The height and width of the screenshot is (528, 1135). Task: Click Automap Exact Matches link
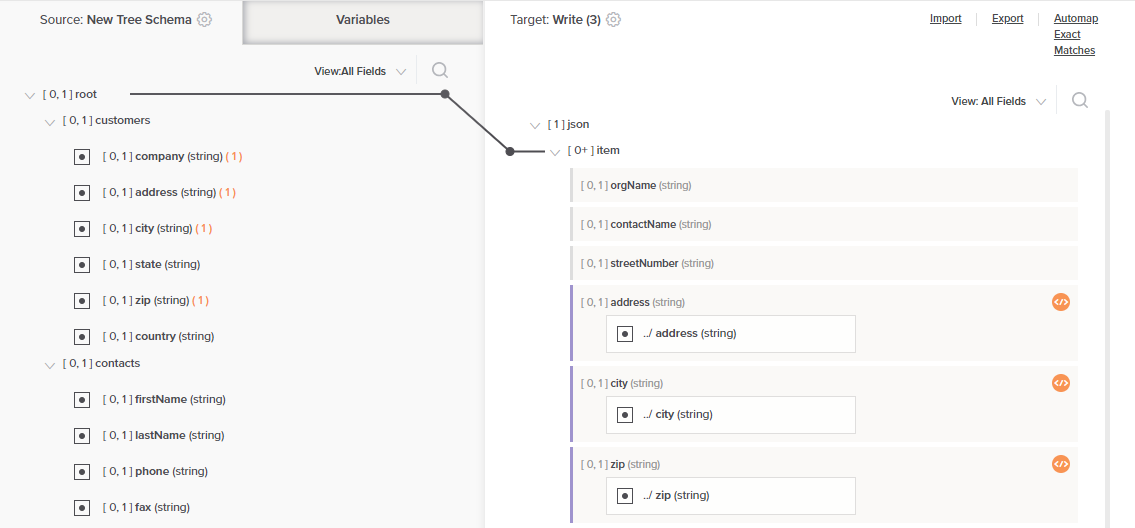1076,34
